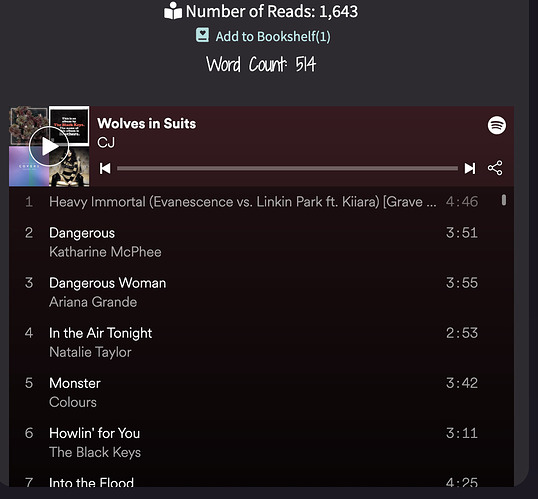
Task: Open the Spotify logo link
Action: [x=496, y=125]
